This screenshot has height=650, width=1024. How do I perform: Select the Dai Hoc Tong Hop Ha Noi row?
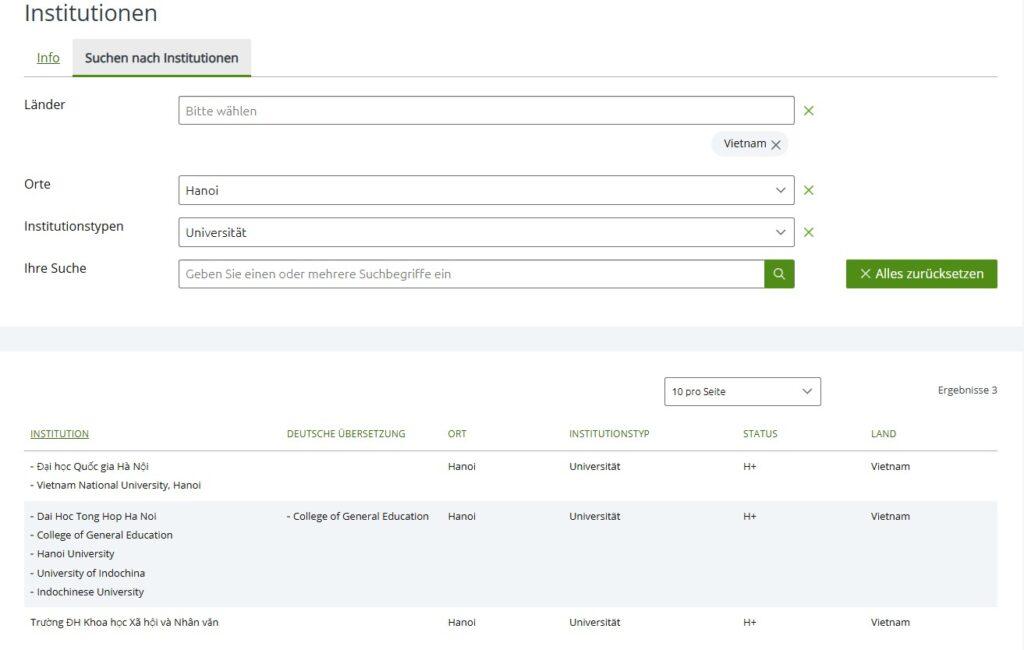pos(96,516)
